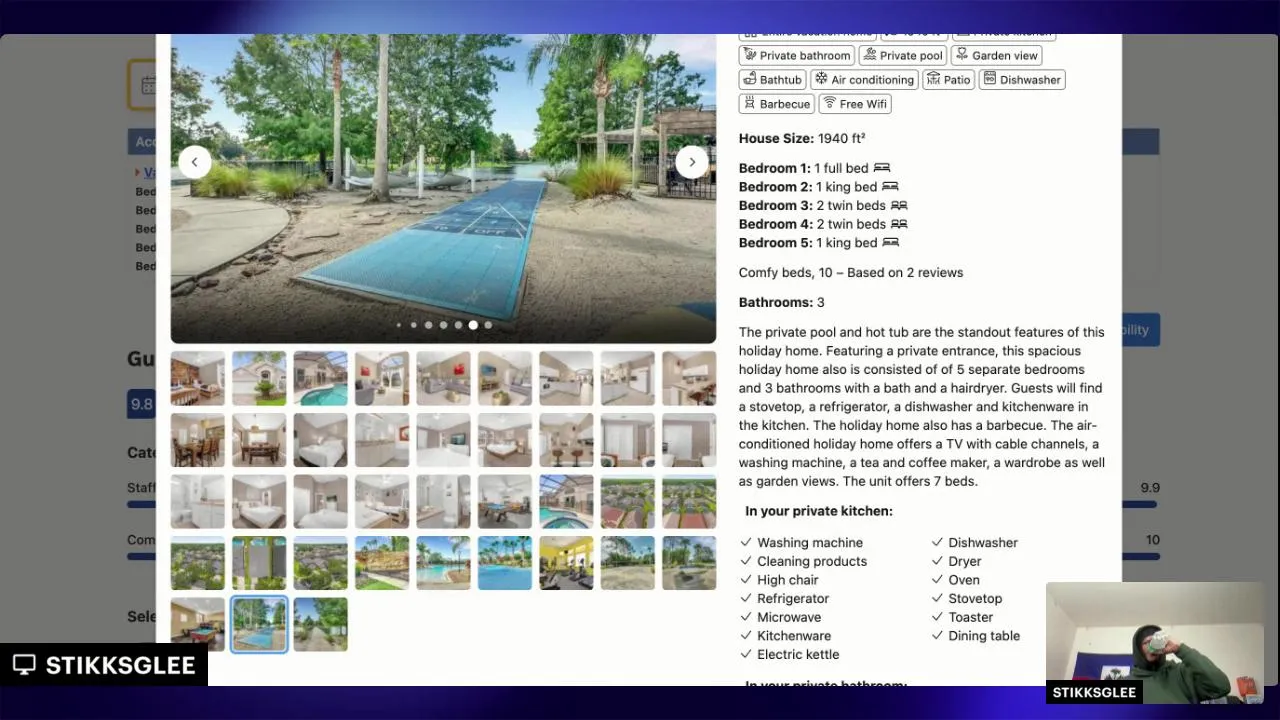Click Refrigerator in the kitchen list
This screenshot has height=720, width=1280.
(793, 599)
